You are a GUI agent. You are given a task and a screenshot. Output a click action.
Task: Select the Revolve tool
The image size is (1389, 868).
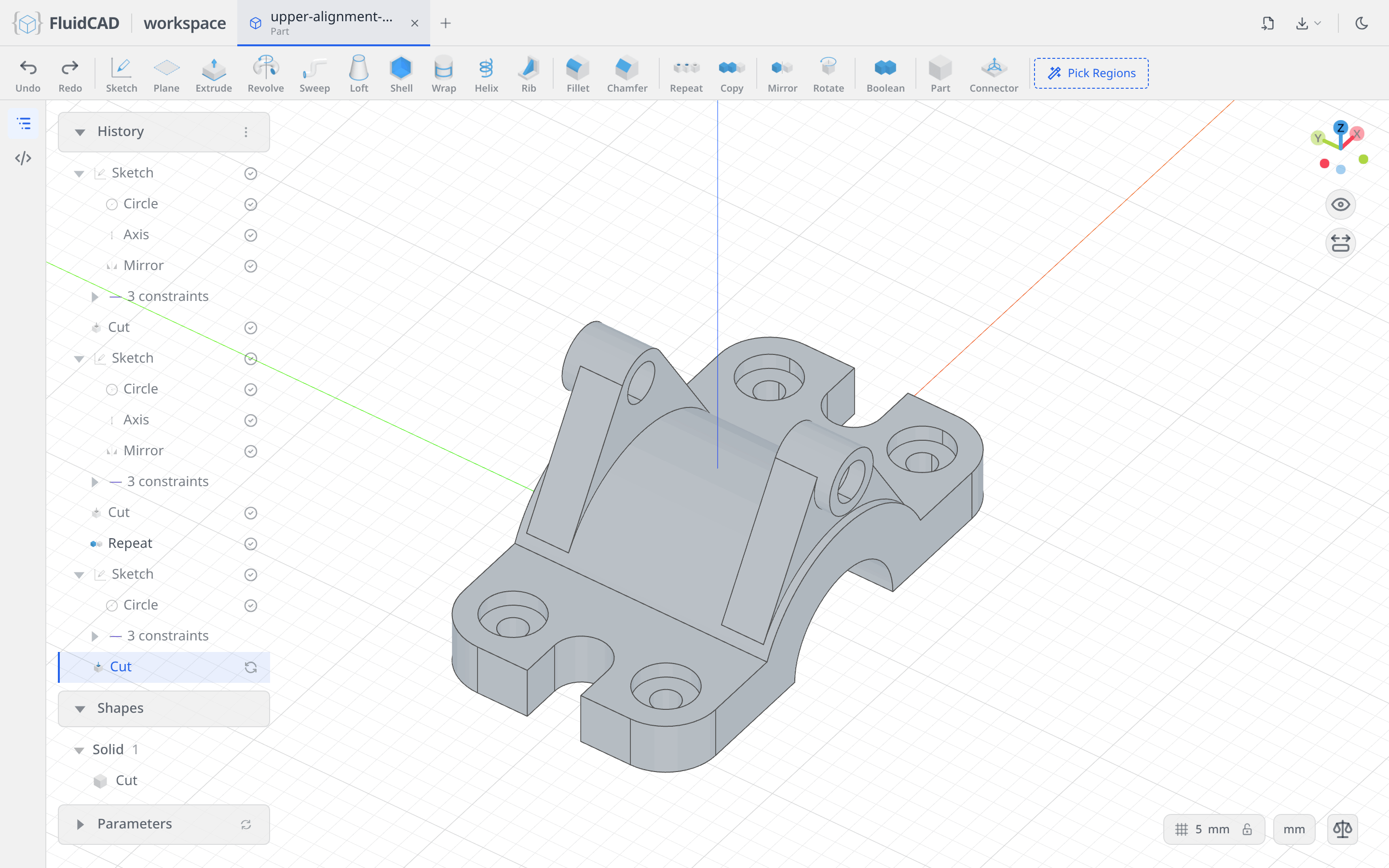[x=266, y=74]
